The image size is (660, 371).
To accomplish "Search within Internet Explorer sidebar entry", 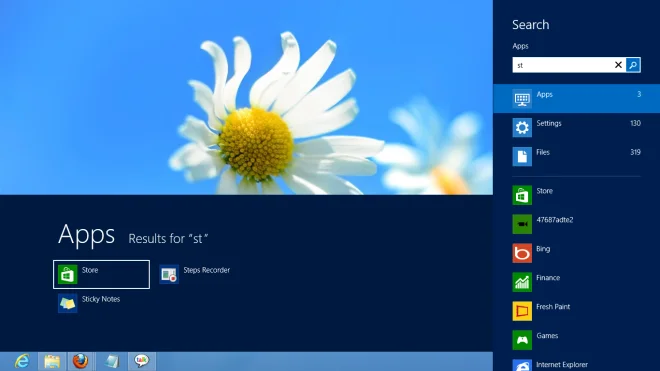I will pos(576,364).
